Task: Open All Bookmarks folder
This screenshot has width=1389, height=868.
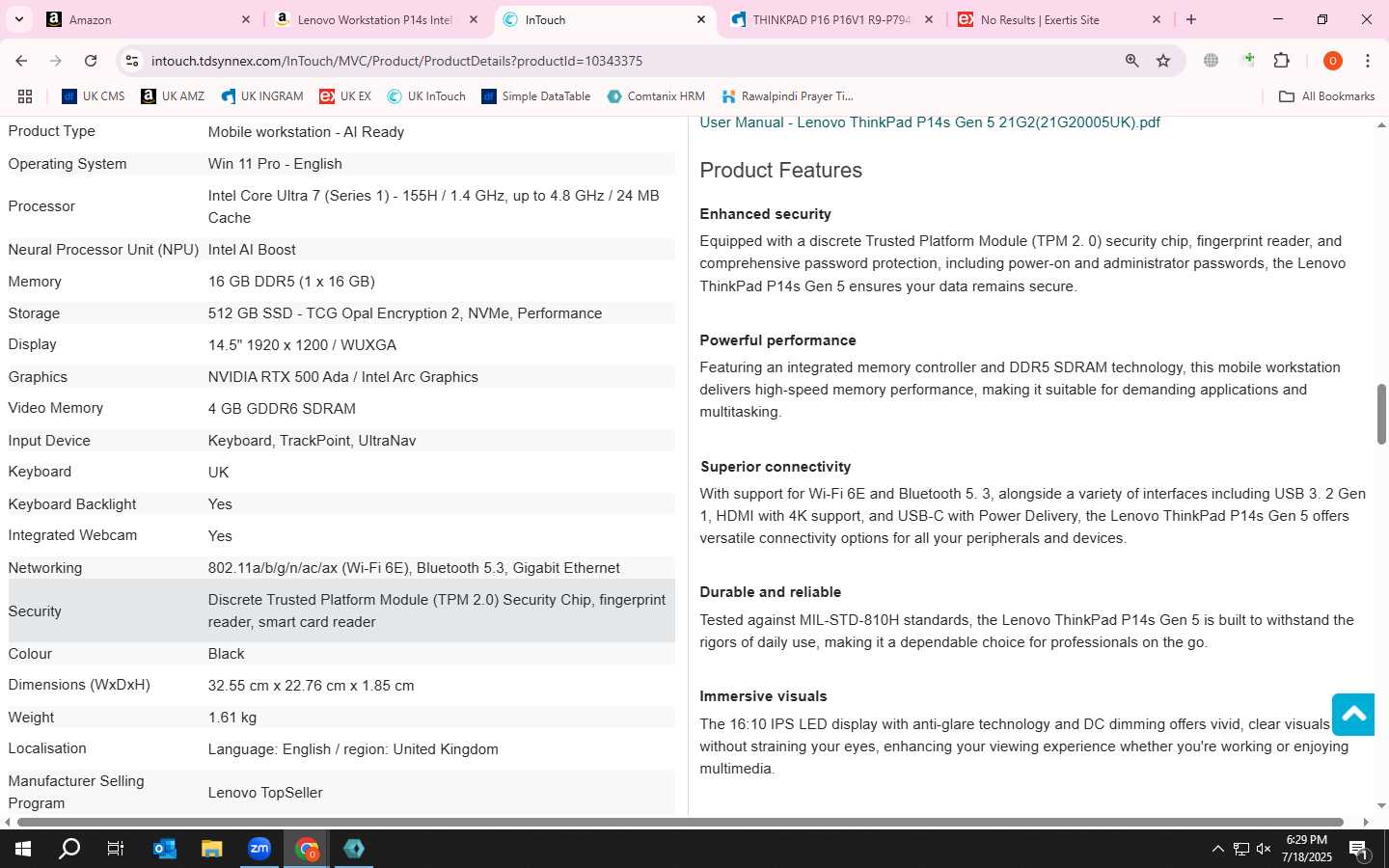Action: click(1326, 96)
